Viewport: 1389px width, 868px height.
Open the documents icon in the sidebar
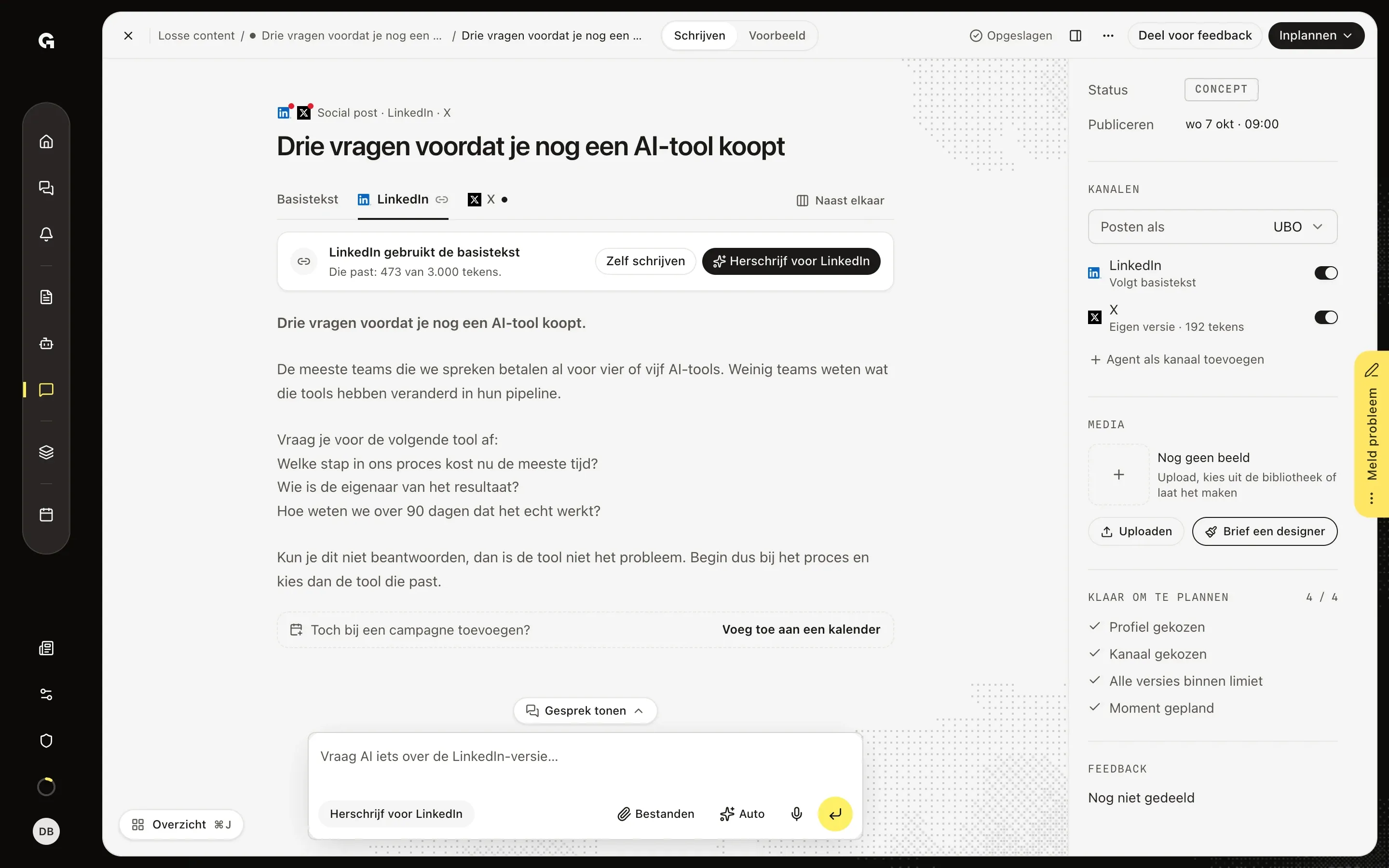coord(46,297)
